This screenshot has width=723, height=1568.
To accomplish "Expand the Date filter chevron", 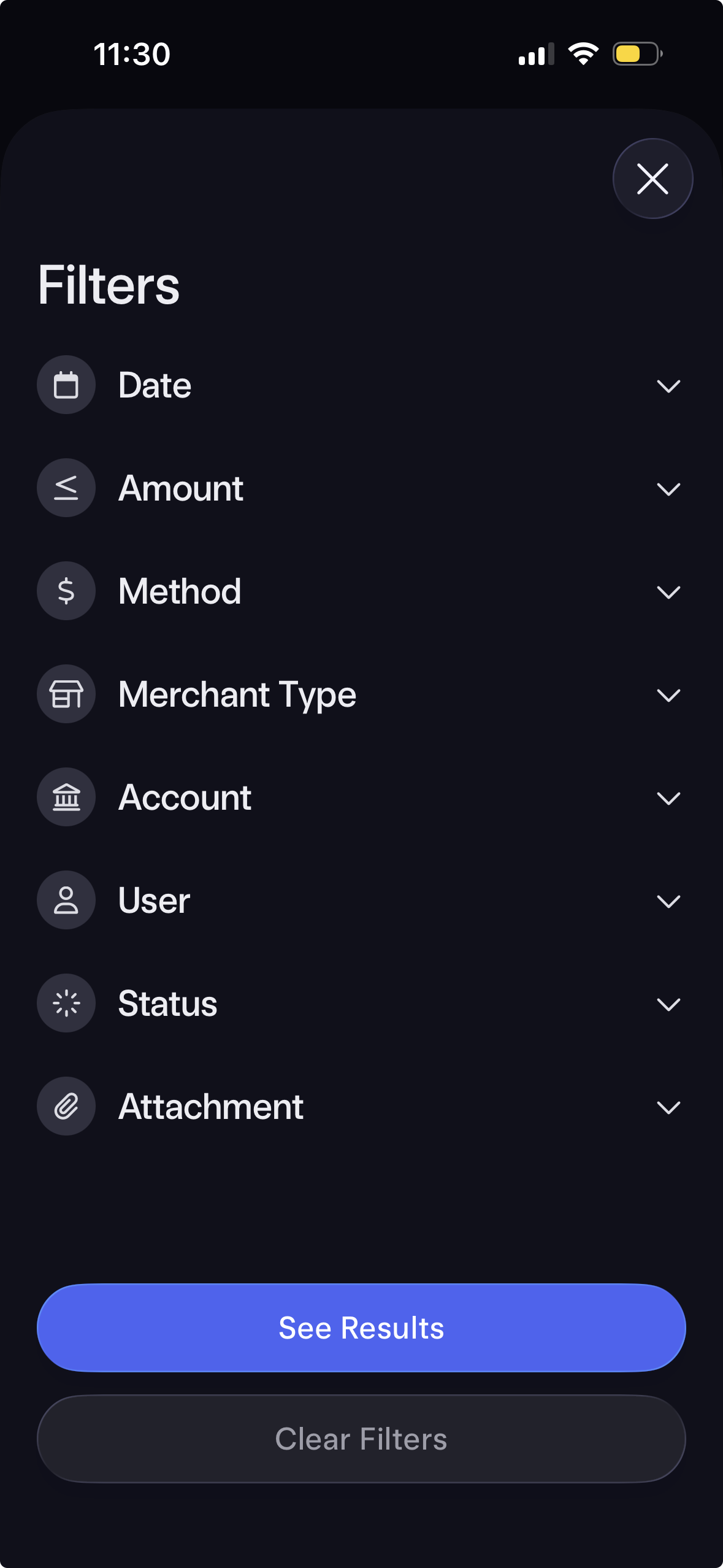I will pyautogui.click(x=668, y=386).
